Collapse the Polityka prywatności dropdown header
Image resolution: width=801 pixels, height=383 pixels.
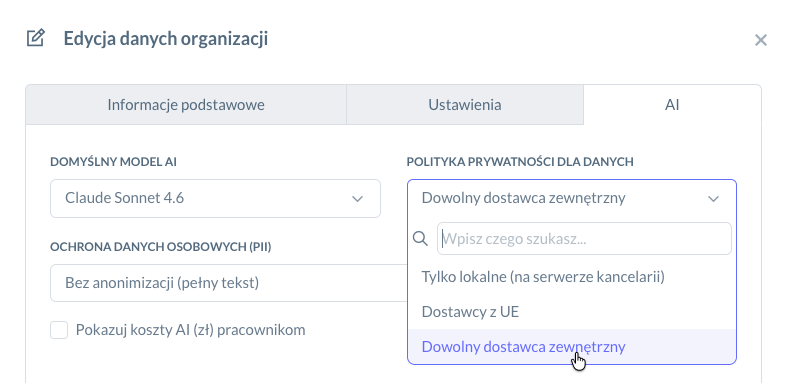pyautogui.click(x=572, y=198)
